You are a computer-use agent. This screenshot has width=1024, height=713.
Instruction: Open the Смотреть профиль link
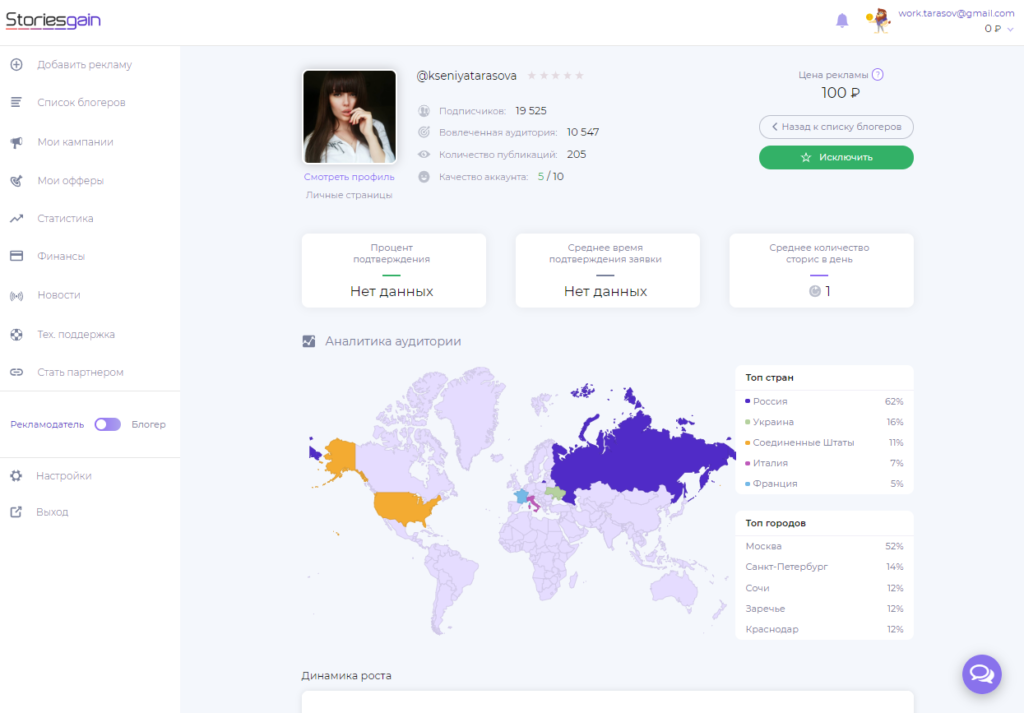coord(349,177)
